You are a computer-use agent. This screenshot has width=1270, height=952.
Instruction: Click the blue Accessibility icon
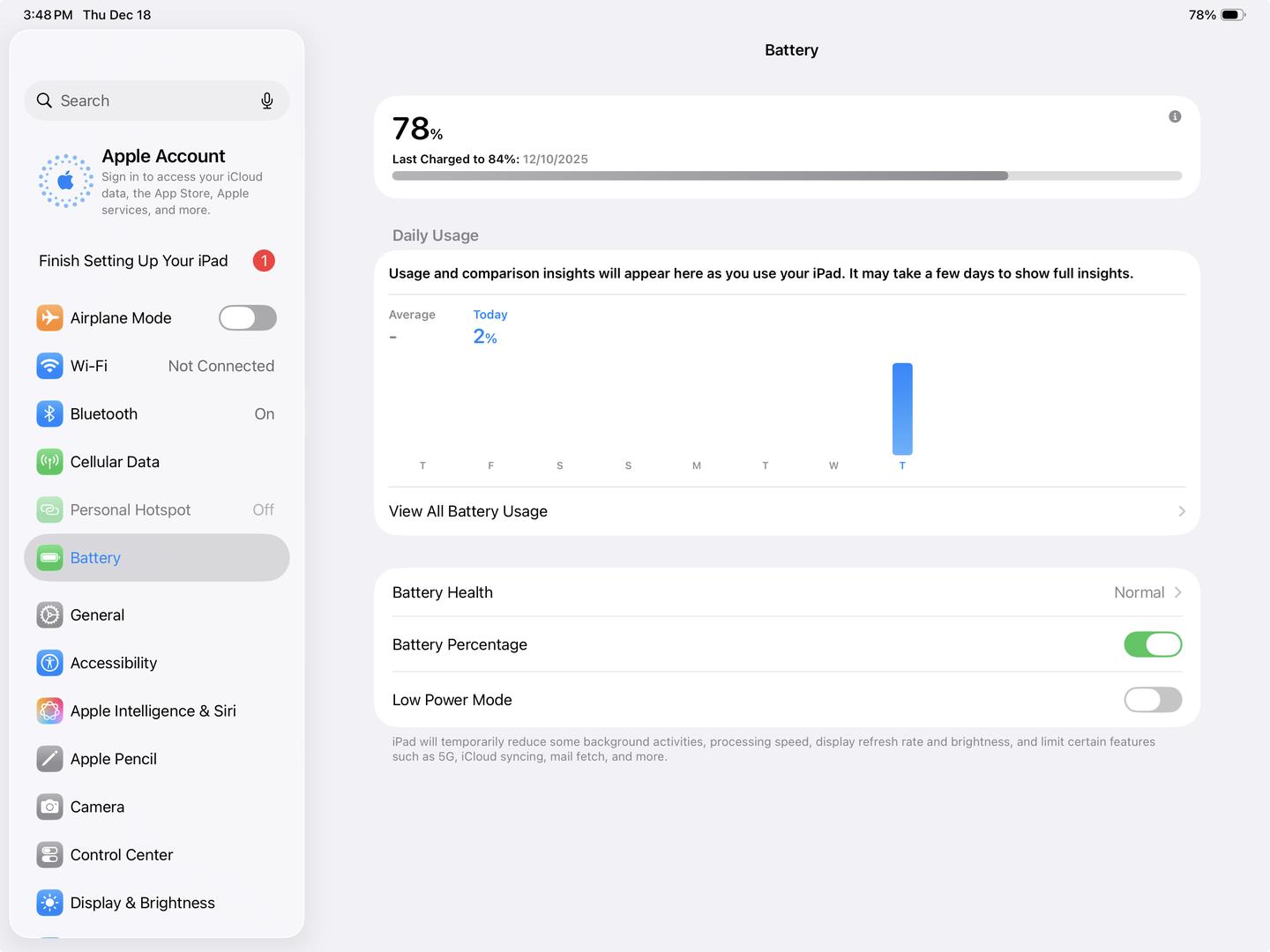49,663
